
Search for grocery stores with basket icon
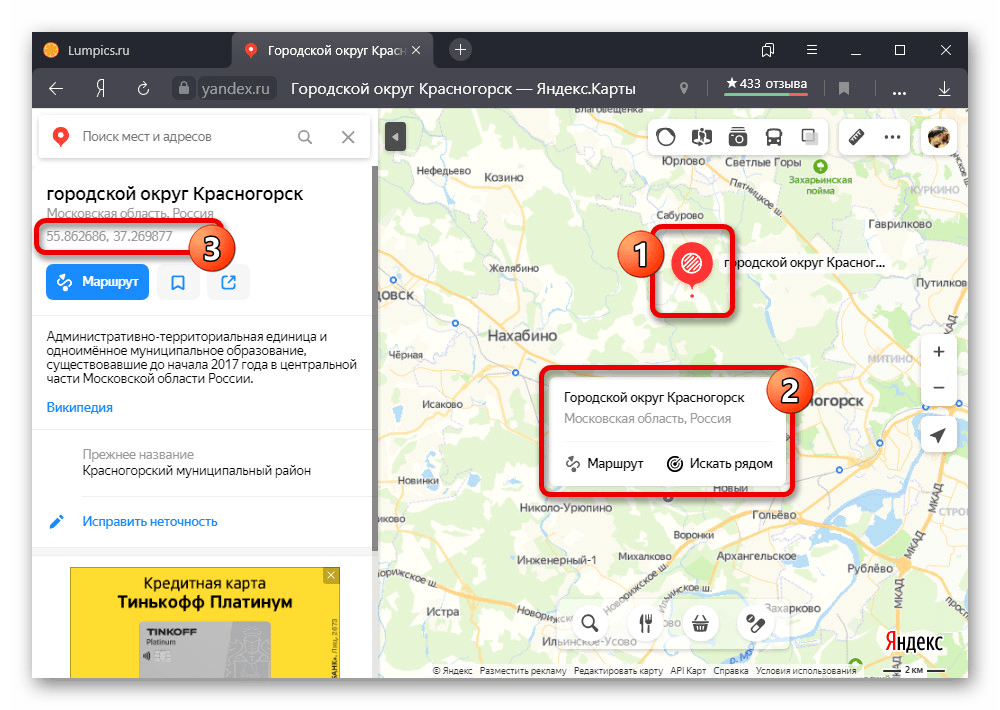tap(700, 622)
